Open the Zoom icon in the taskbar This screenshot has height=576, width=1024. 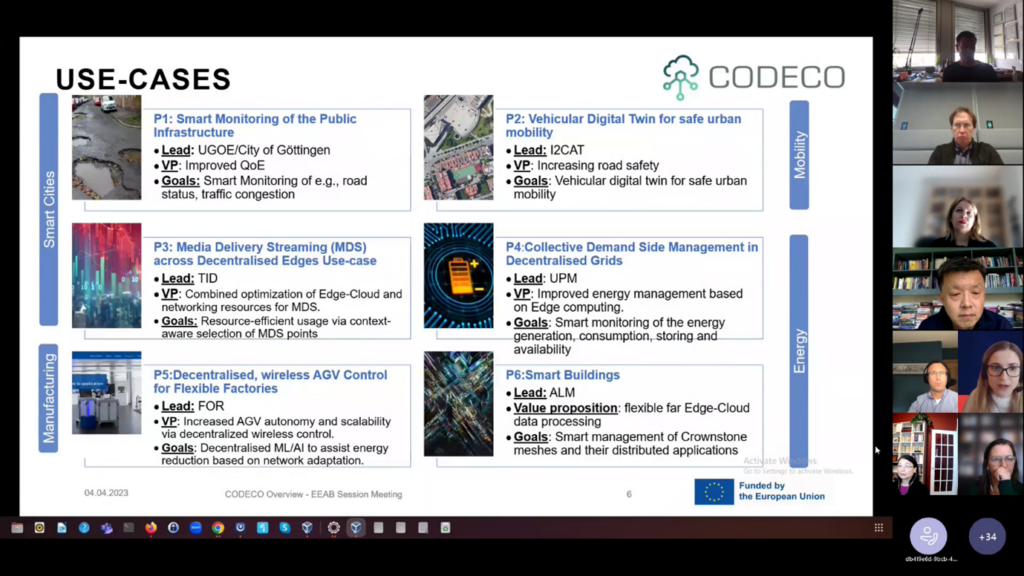[196, 528]
